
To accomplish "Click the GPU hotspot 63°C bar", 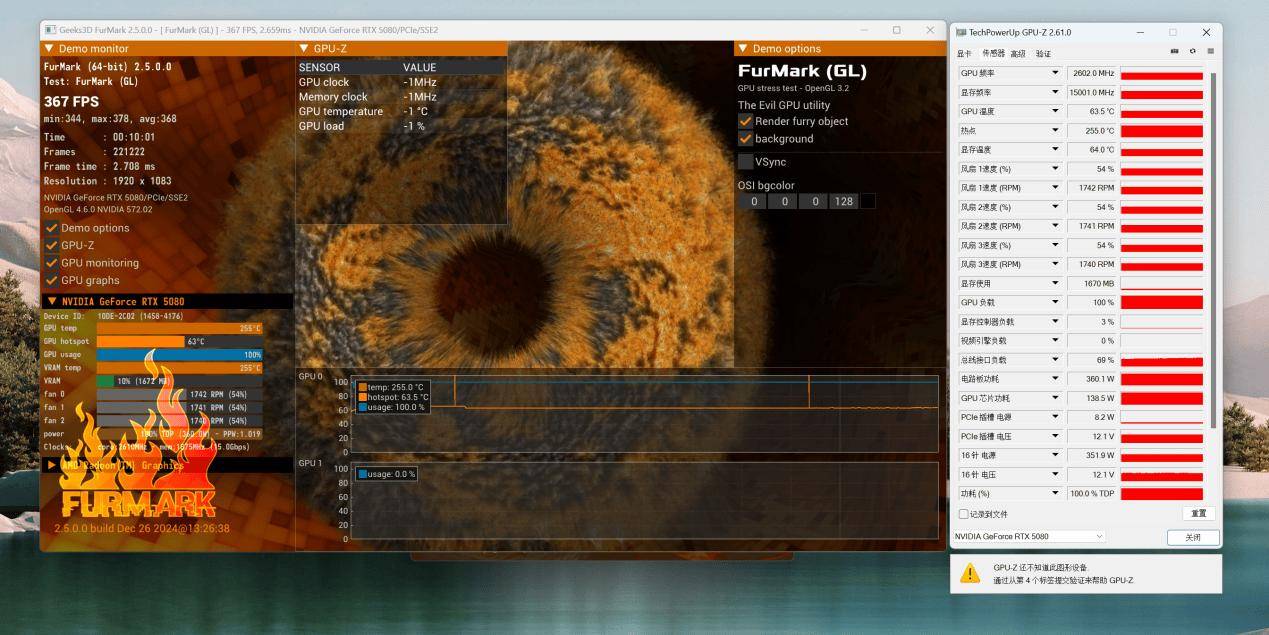I will (141, 341).
